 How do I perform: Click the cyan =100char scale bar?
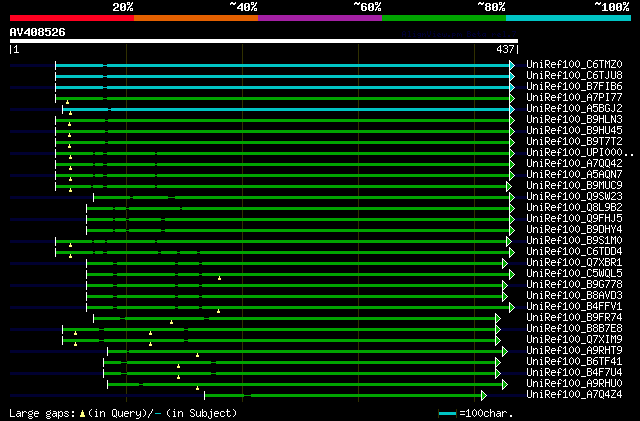(x=447, y=414)
